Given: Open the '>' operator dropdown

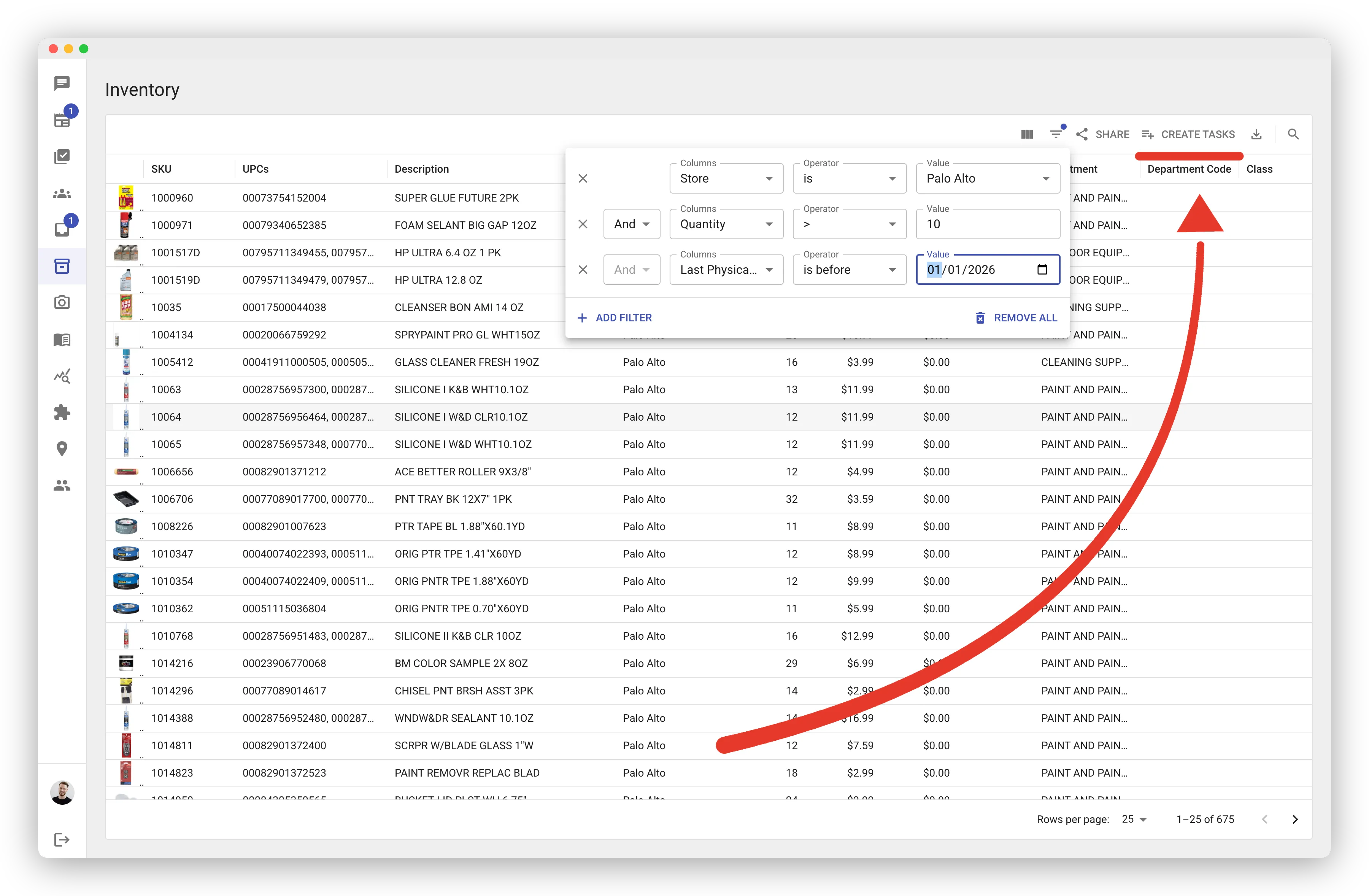Looking at the screenshot, I should pyautogui.click(x=850, y=224).
